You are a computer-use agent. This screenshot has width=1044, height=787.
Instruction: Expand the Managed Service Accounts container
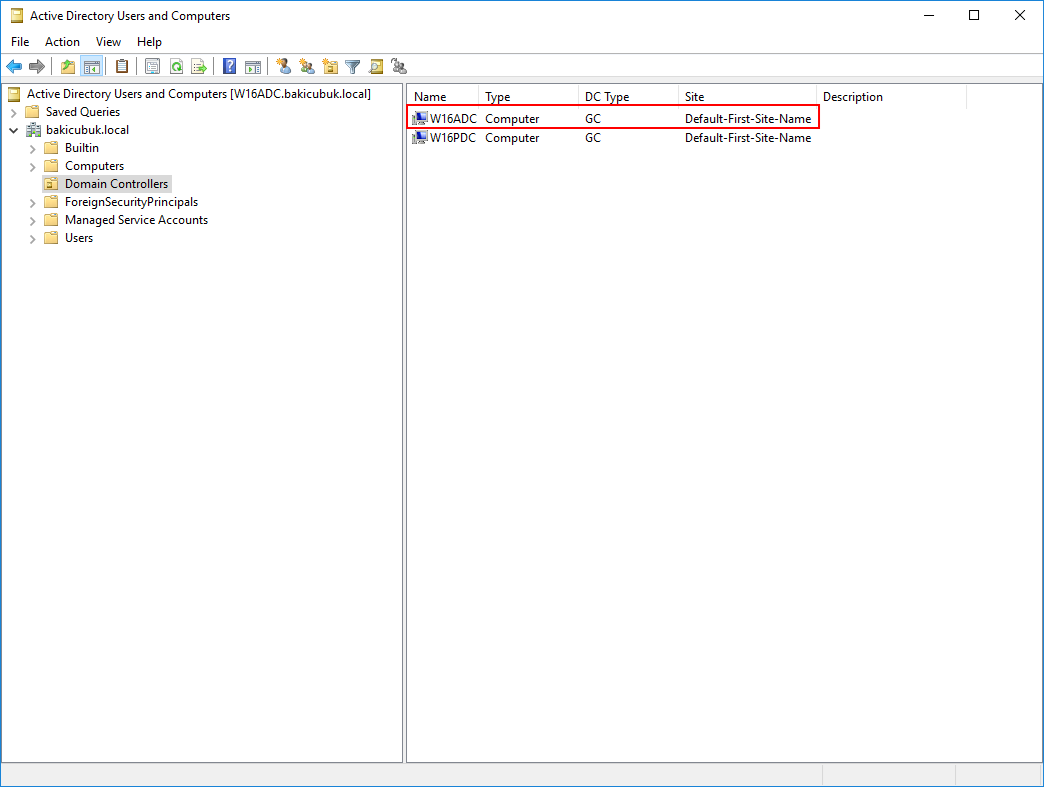coord(33,220)
